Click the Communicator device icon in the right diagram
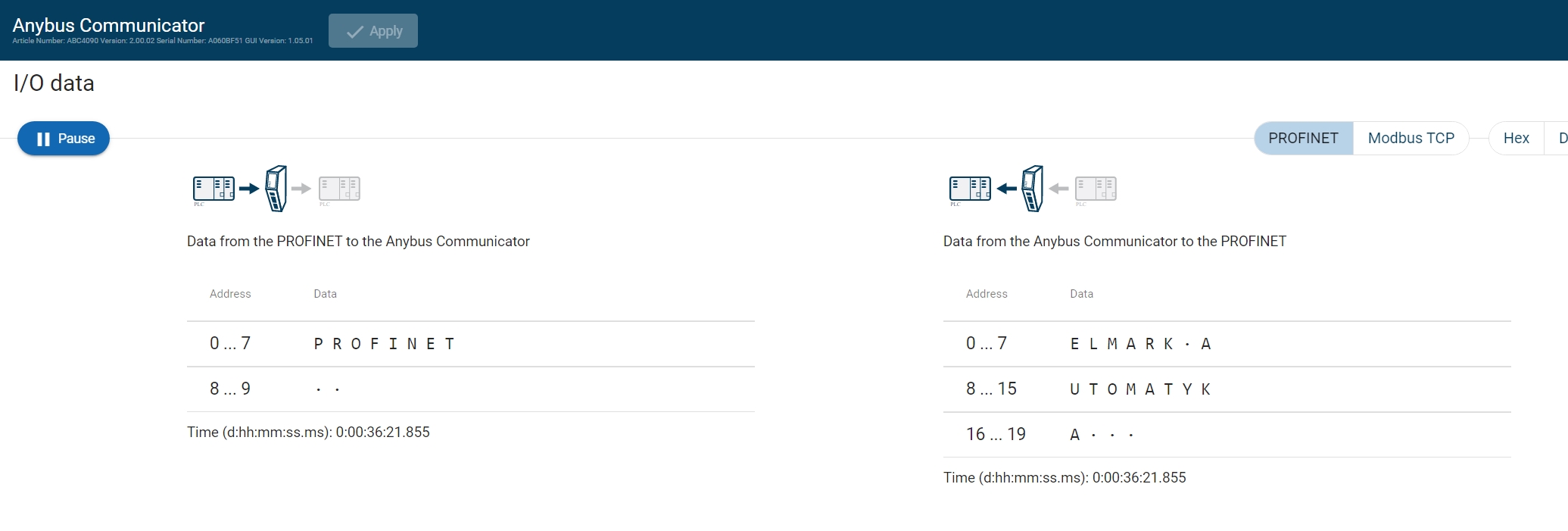The width and height of the screenshot is (1568, 531). point(1033,189)
